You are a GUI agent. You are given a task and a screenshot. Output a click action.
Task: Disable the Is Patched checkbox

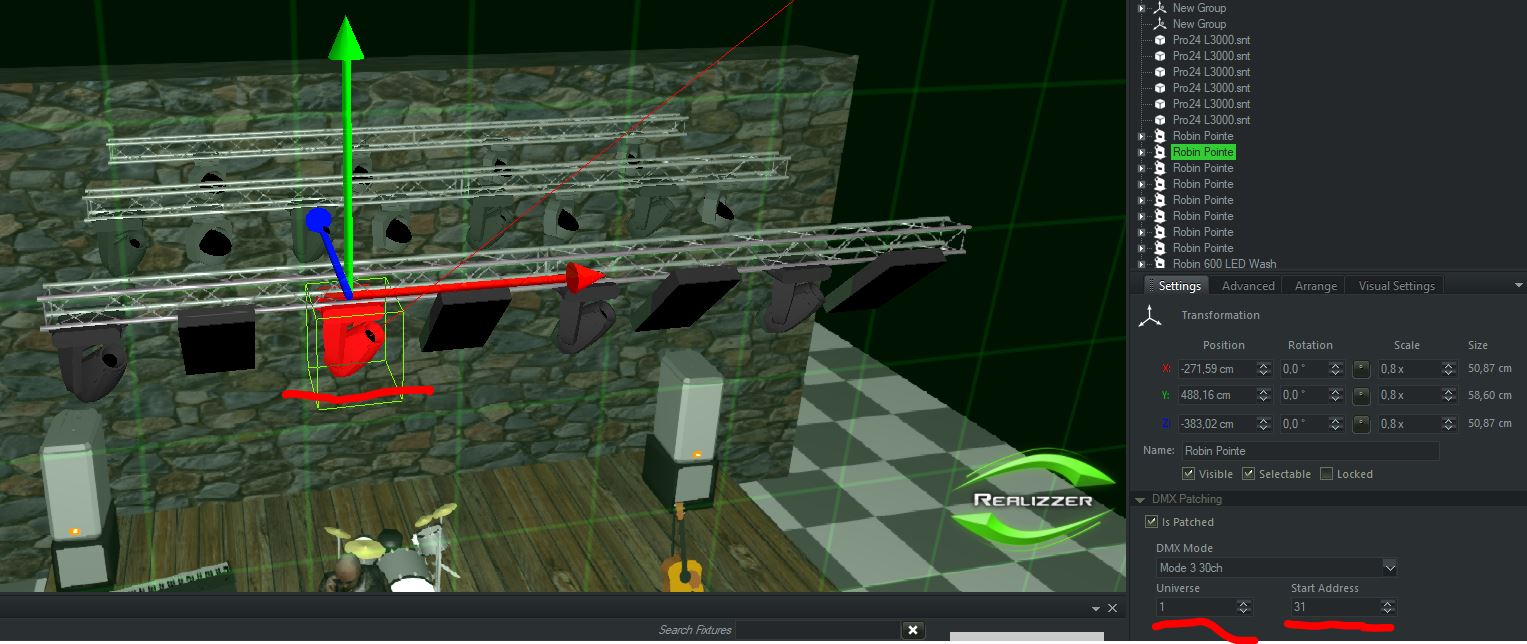(1151, 522)
